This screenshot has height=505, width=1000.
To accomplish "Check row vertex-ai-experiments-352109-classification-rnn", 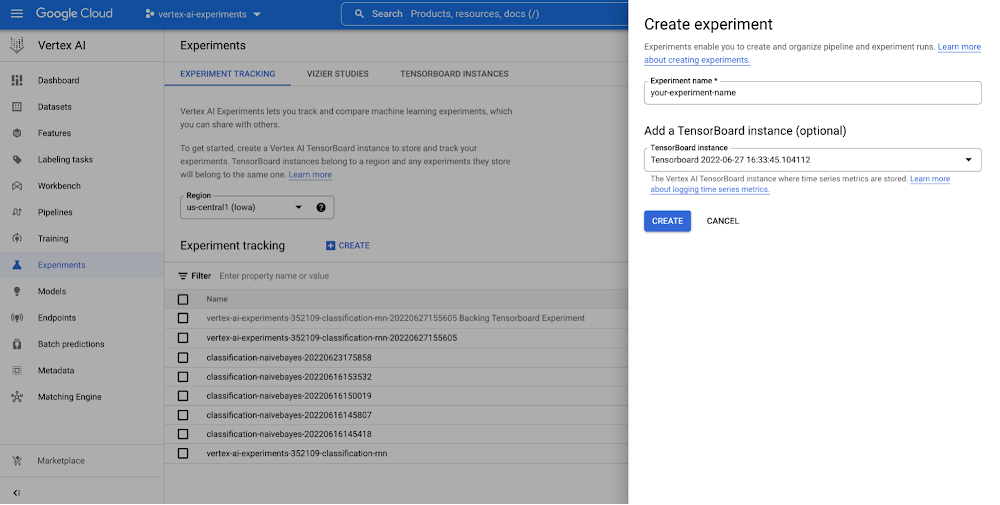I will (183, 453).
